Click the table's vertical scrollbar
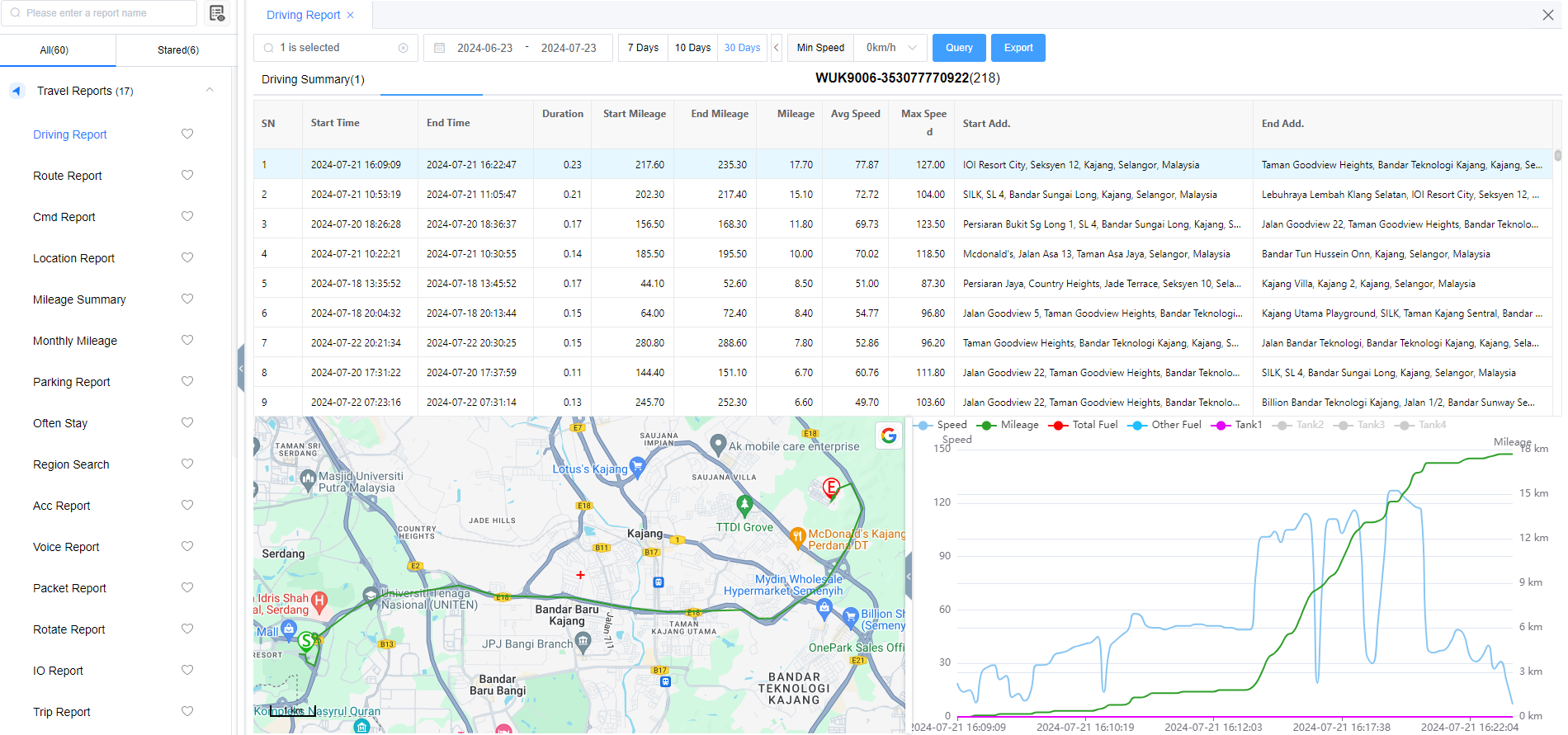The image size is (1568, 735). (1557, 155)
